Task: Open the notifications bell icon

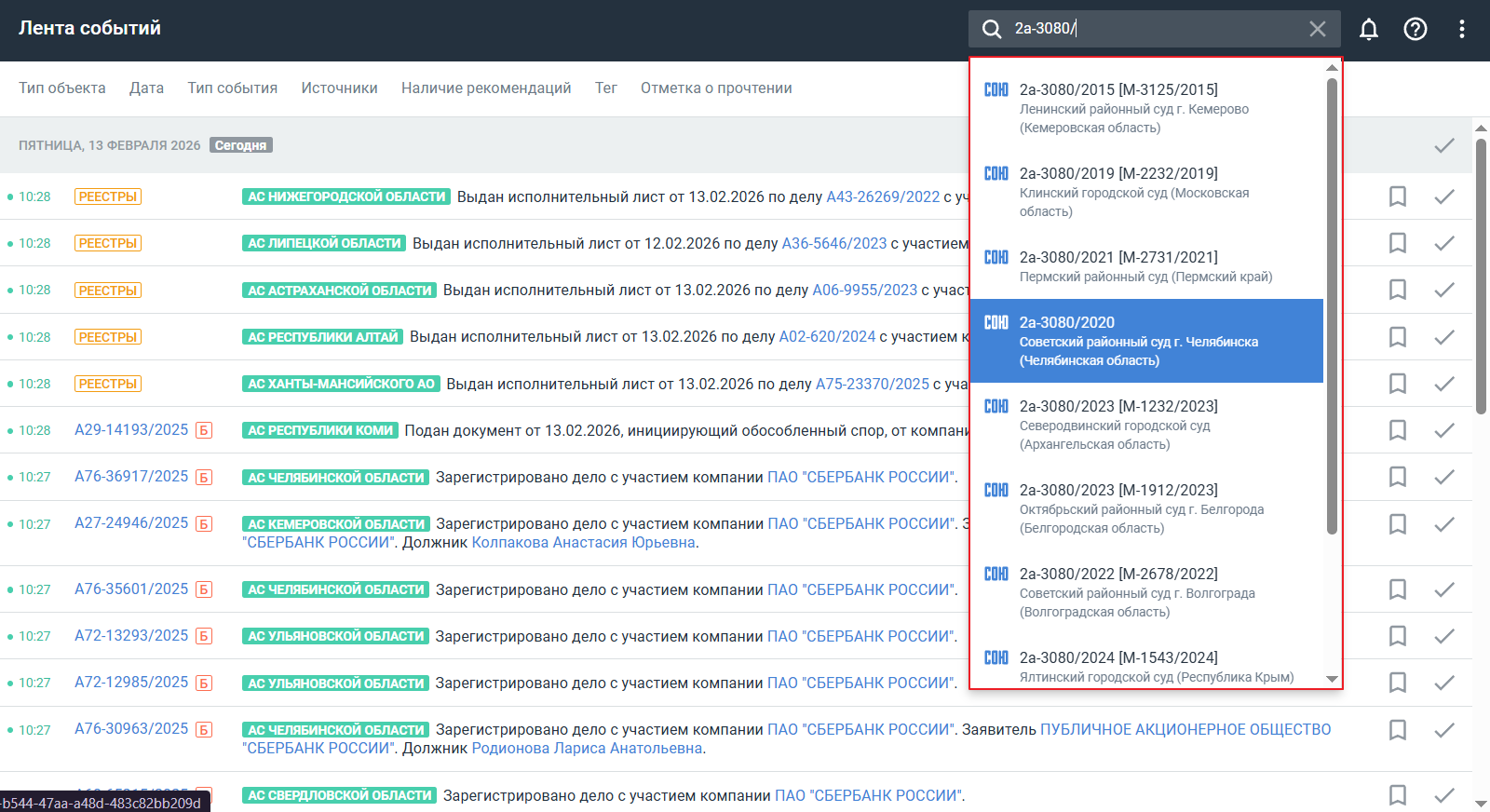Action: (x=1368, y=29)
